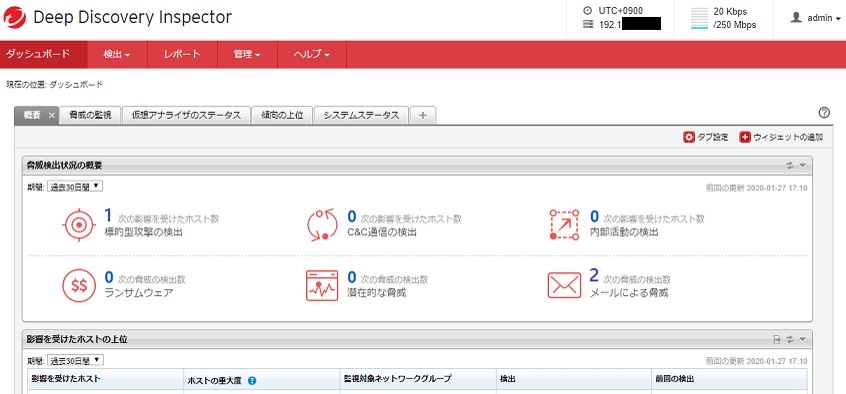Open the 影響を受けたホストの上位 widget options arrow
Viewport: 846px width, 394px height.
click(x=802, y=339)
